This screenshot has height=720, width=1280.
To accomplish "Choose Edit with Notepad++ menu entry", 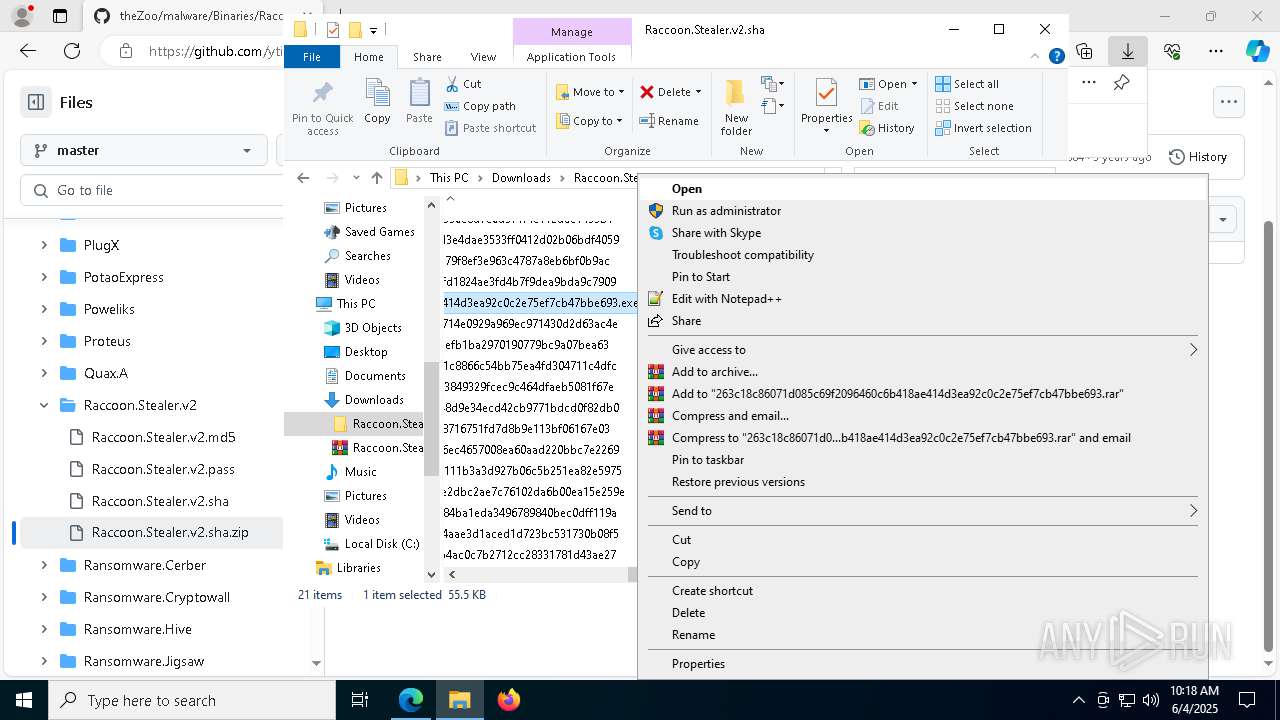I will (727, 299).
